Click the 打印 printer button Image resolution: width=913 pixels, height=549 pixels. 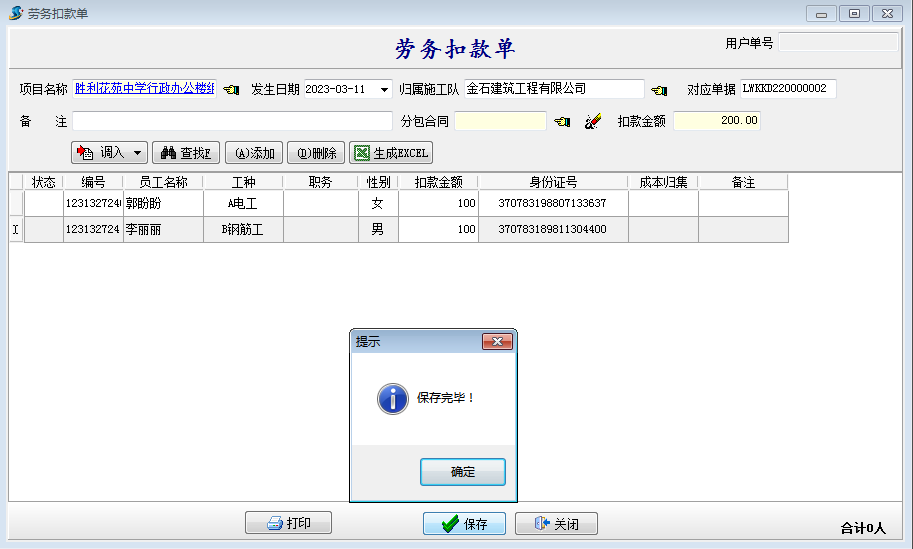pyautogui.click(x=288, y=523)
